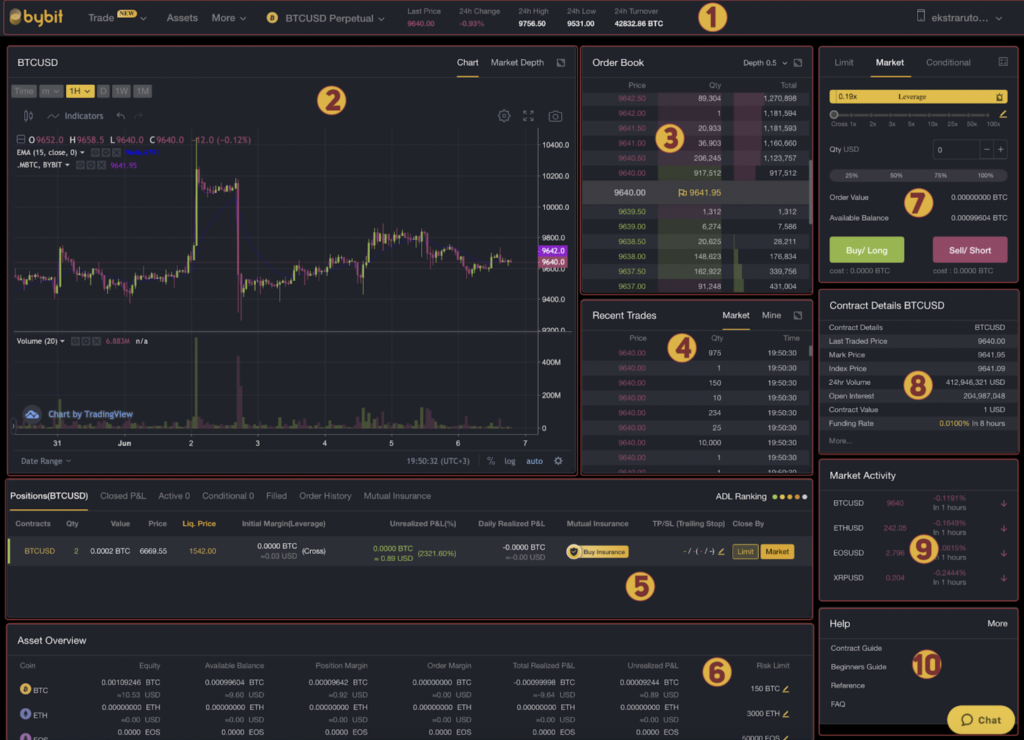Remove the Volume indicator from the chart

coord(96,341)
